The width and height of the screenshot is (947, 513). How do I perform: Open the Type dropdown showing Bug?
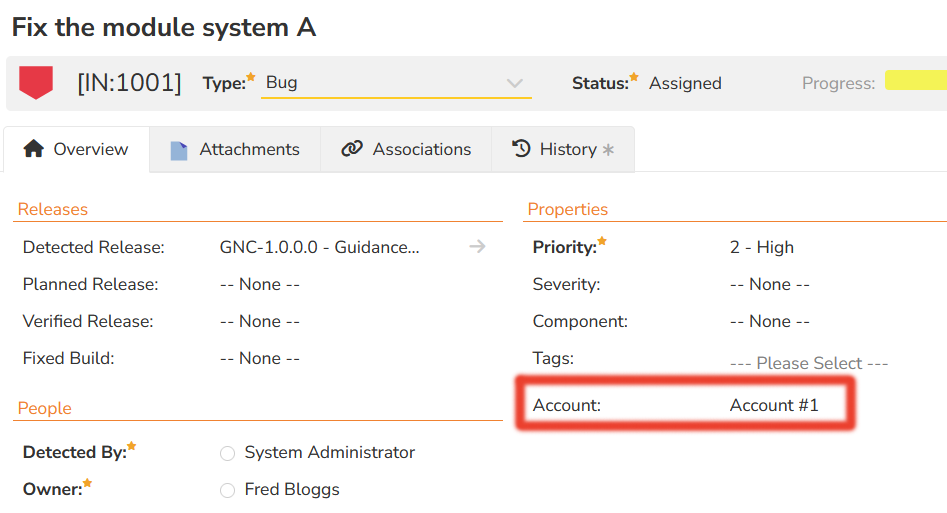click(396, 83)
